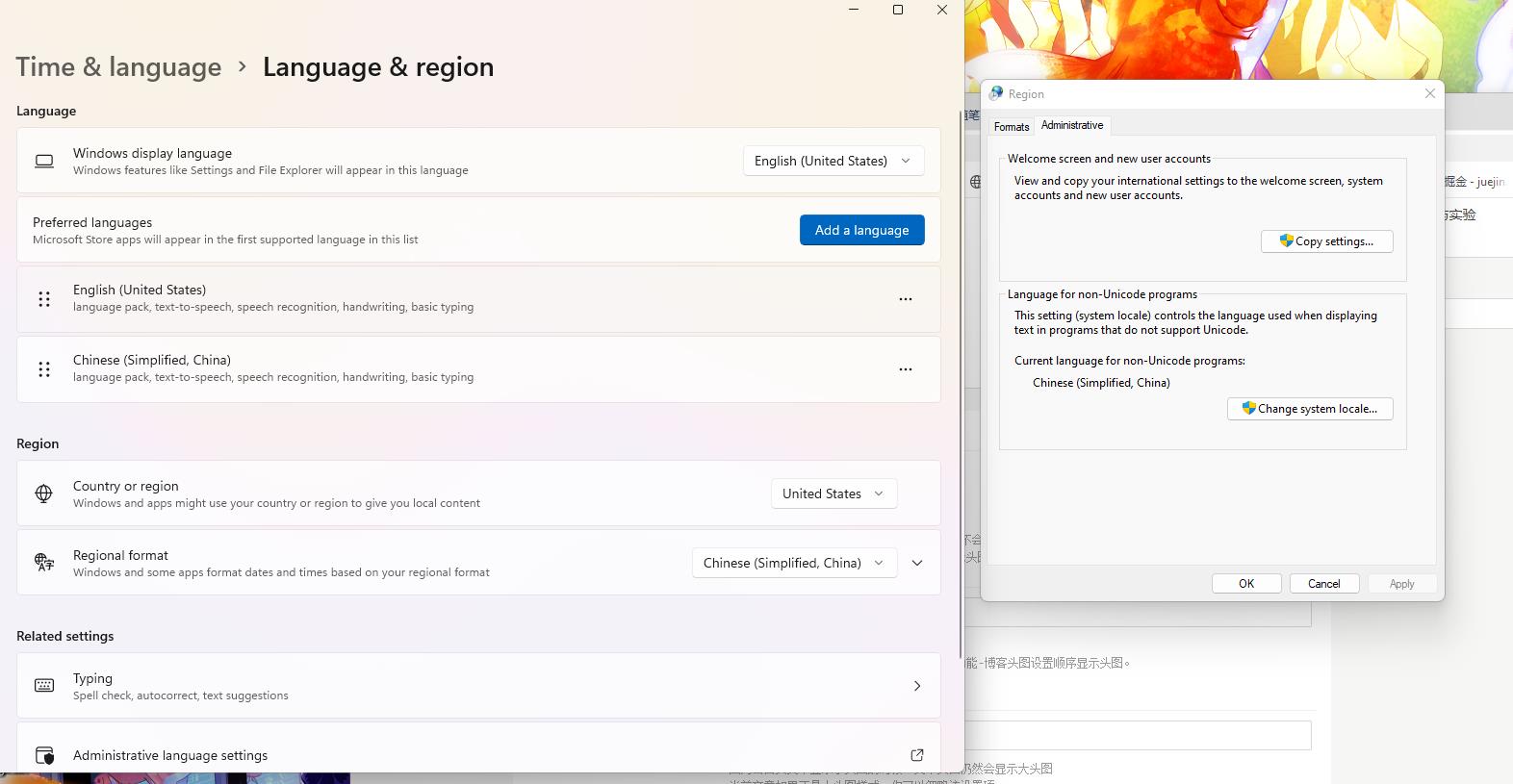Navigate back to Time & language breadcrumb
The width and height of the screenshot is (1513, 784).
[x=118, y=67]
